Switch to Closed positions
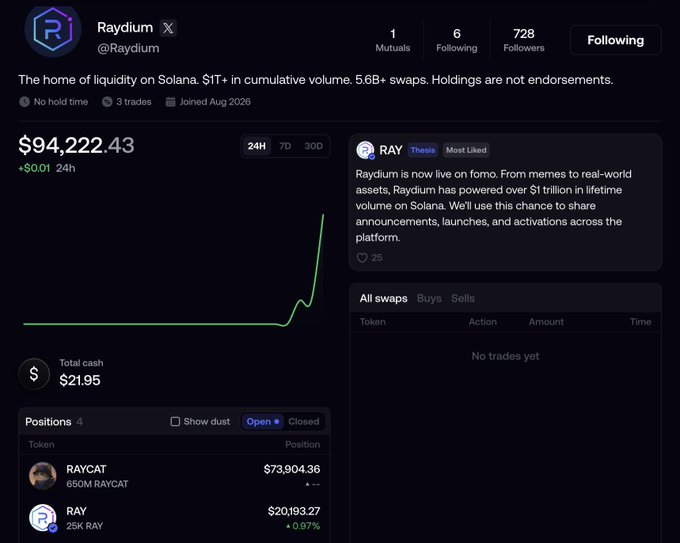 pos(304,422)
